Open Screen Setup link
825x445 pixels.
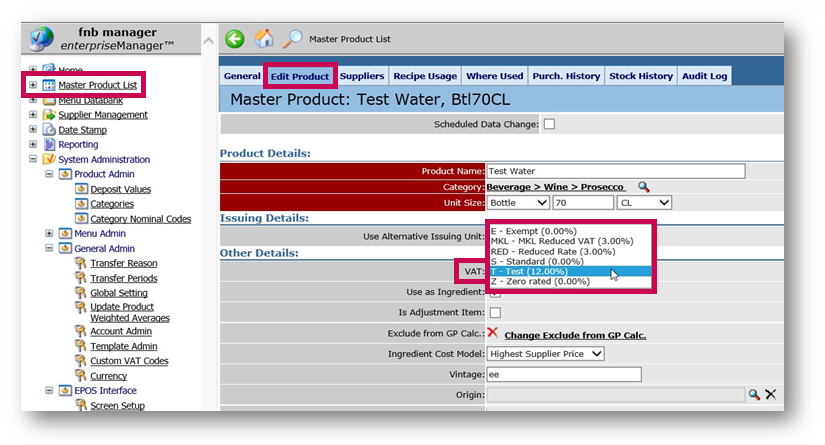pyautogui.click(x=117, y=406)
